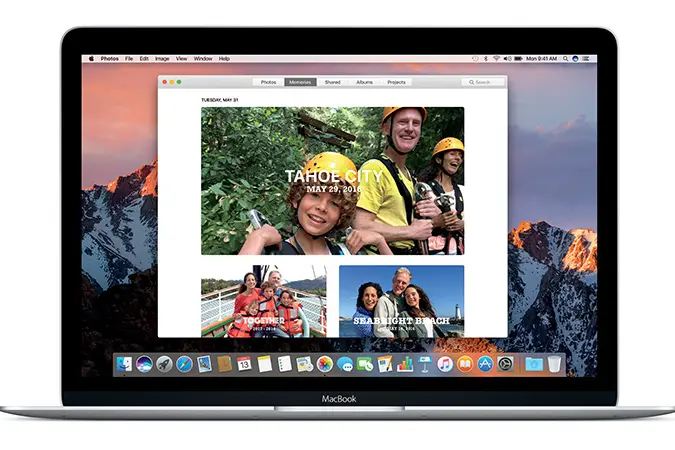Open the Tahoe City memory
Viewport: 675px width, 450px height.
click(x=332, y=181)
